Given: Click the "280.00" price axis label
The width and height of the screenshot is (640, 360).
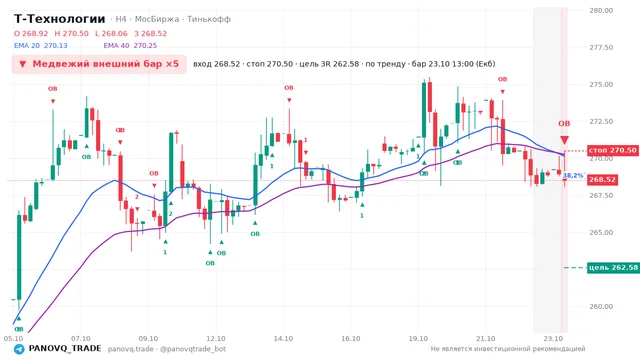Looking at the screenshot, I should coord(601,11).
